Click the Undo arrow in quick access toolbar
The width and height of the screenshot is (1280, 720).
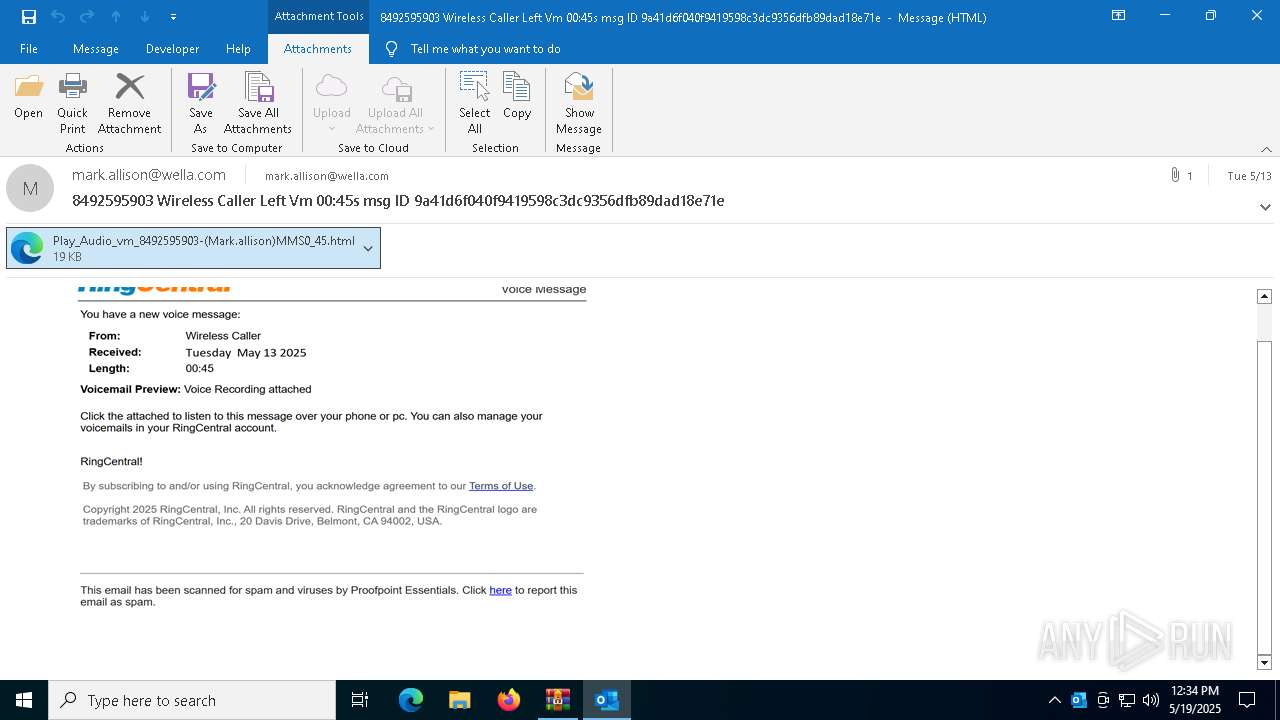pos(58,16)
